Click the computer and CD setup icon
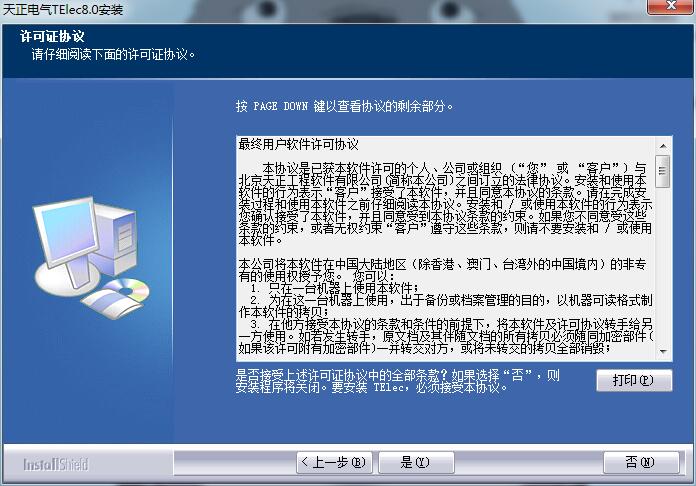The width and height of the screenshot is (696, 486). [x=90, y=253]
